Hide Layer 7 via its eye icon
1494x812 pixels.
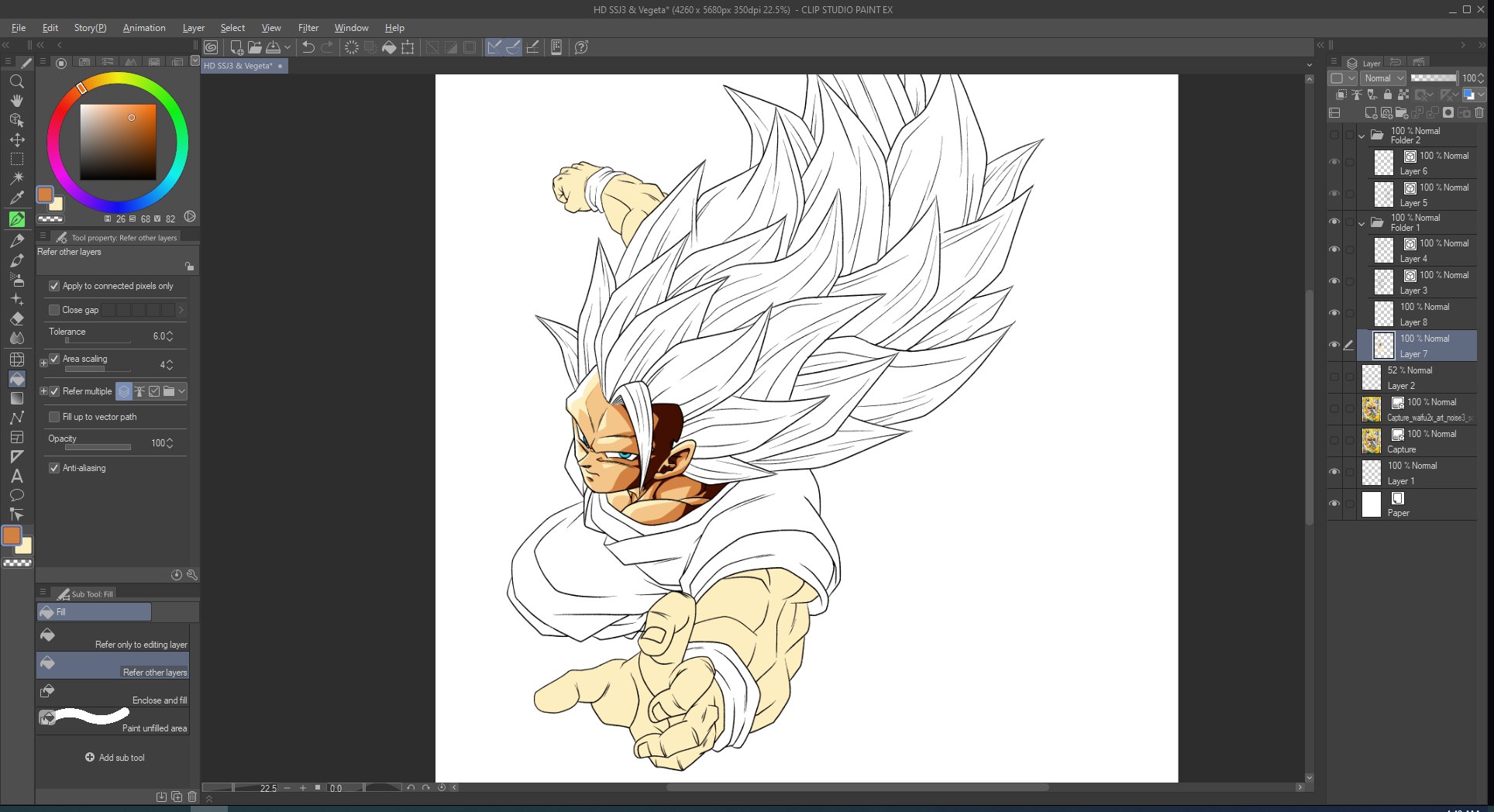(x=1334, y=346)
